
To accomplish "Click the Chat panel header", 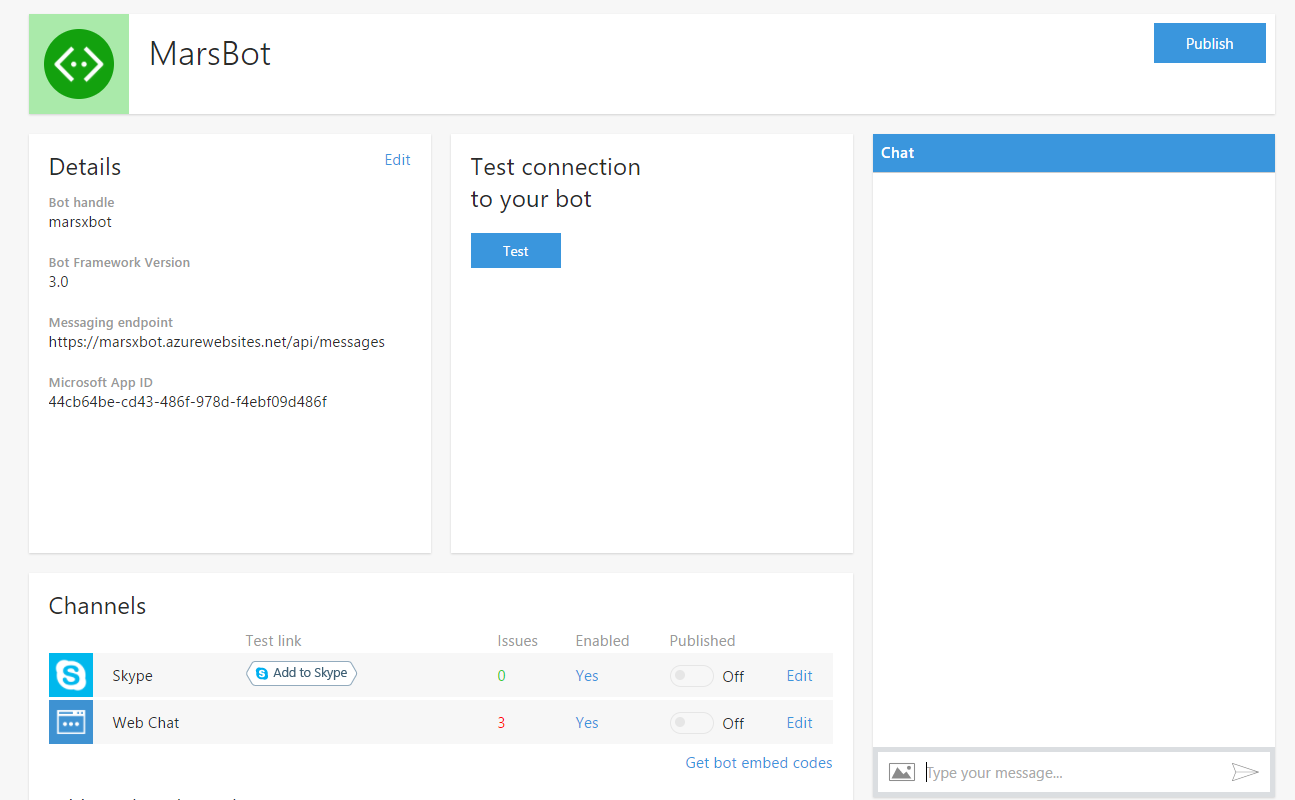I will 1074,153.
